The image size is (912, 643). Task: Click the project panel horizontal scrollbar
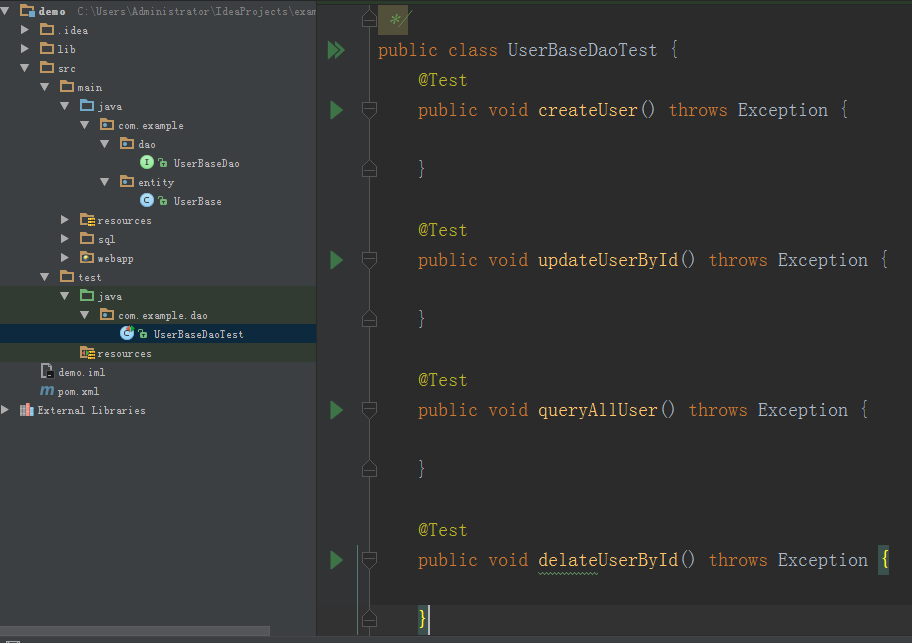pos(135,631)
